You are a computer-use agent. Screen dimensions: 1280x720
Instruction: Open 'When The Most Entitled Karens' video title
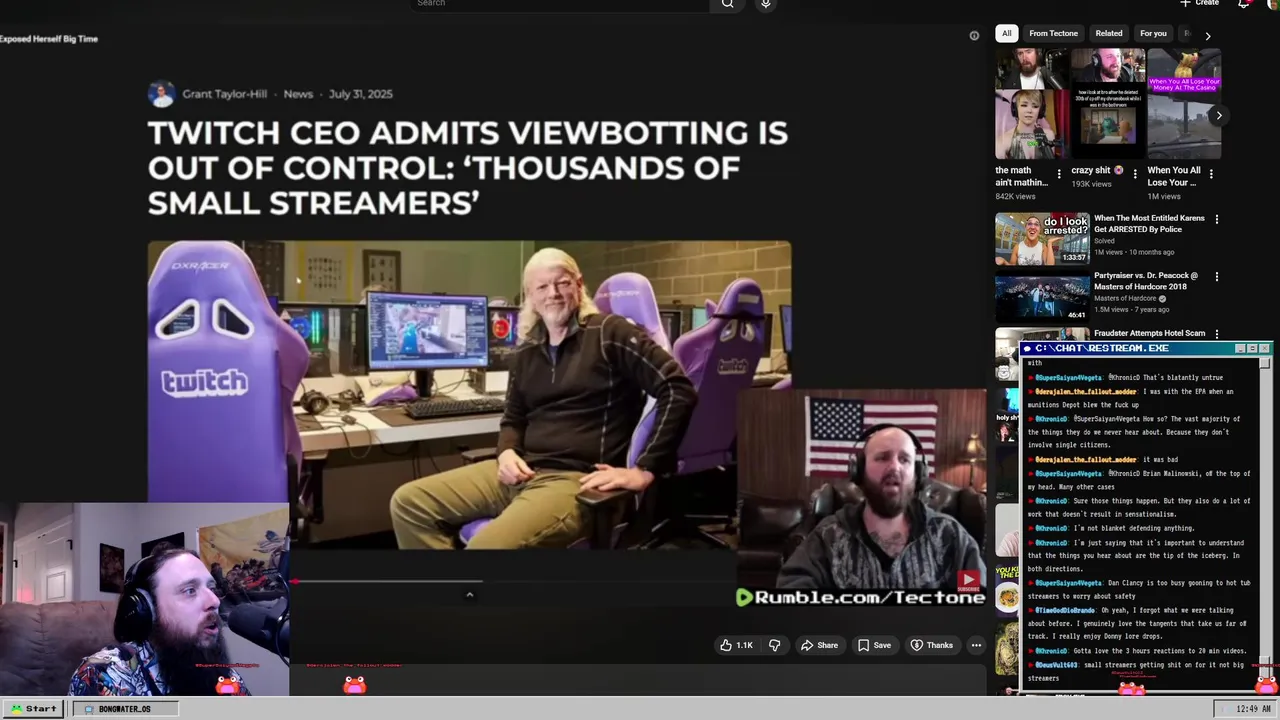point(1149,223)
